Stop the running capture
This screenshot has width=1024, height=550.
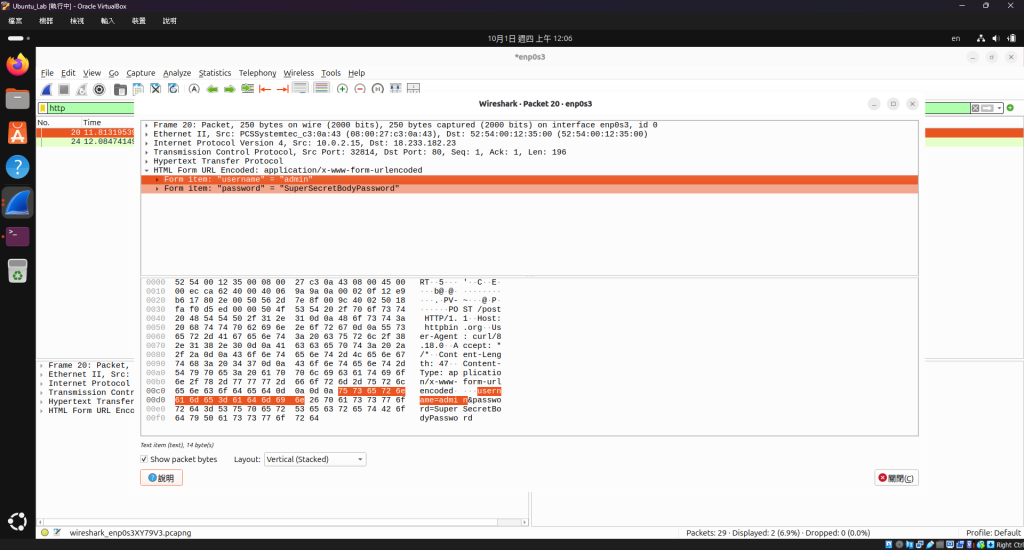(63, 89)
